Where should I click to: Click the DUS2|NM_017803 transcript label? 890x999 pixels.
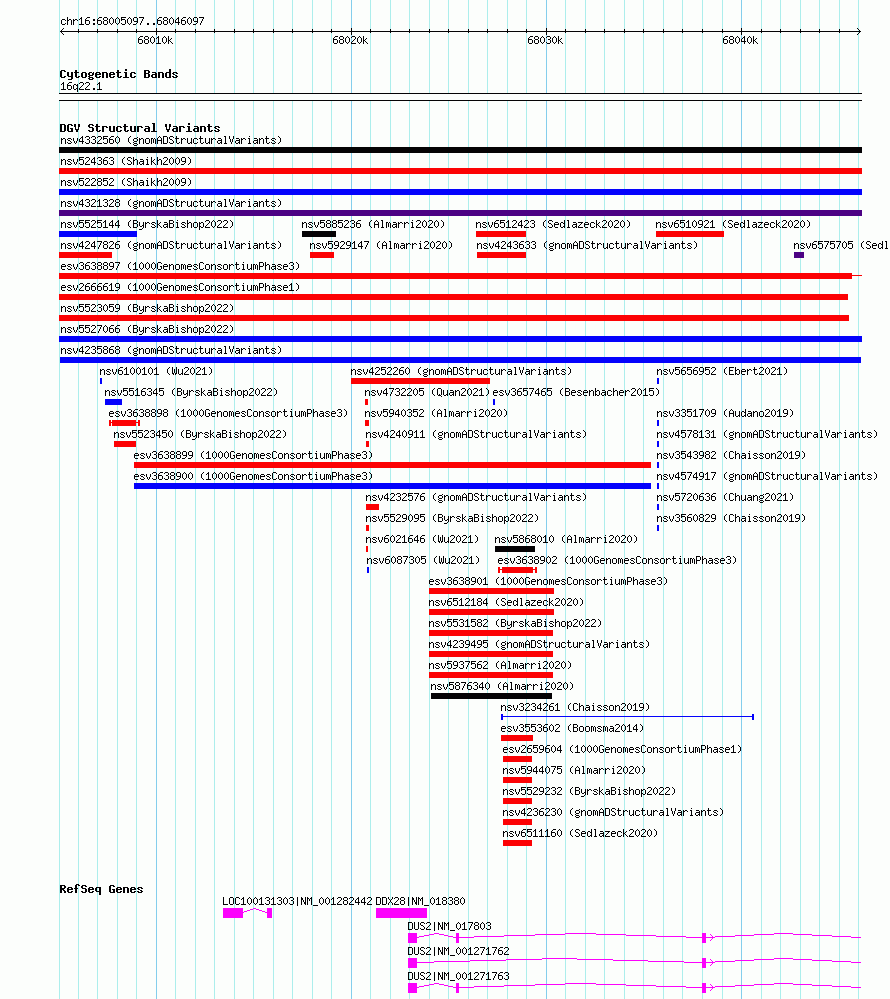(449, 926)
